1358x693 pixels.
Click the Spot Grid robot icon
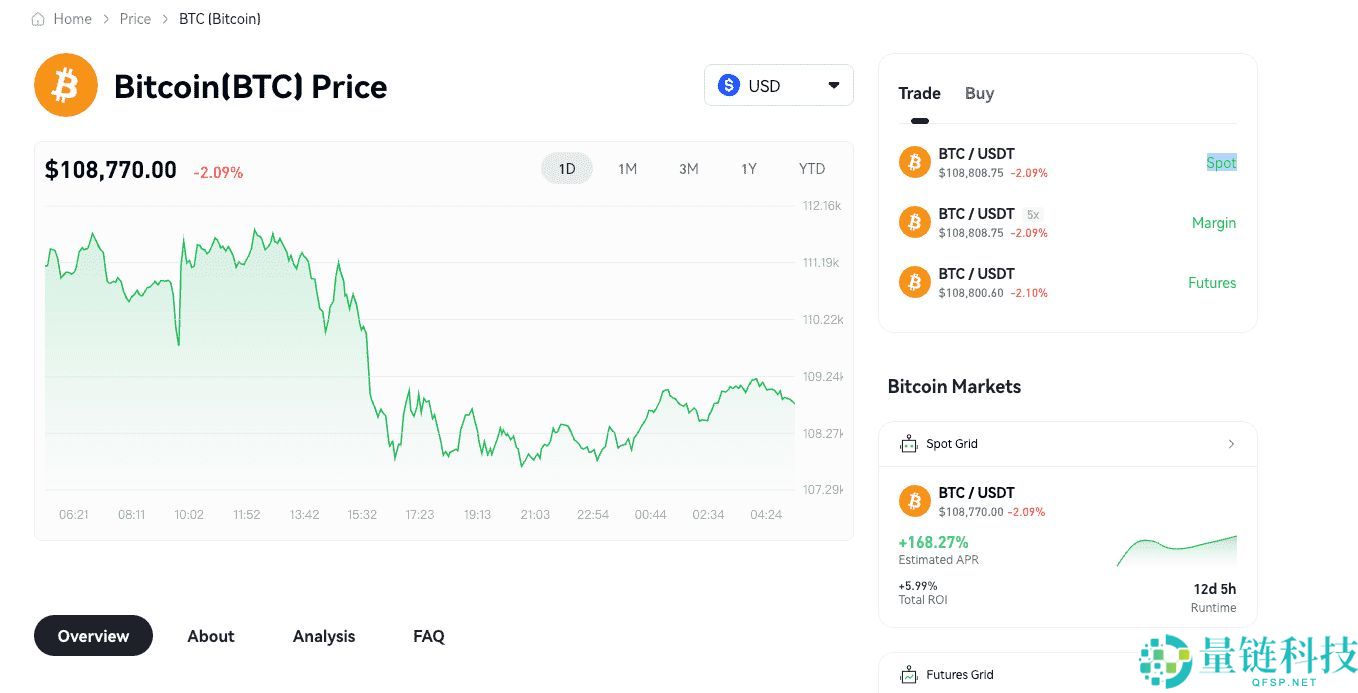(x=908, y=443)
